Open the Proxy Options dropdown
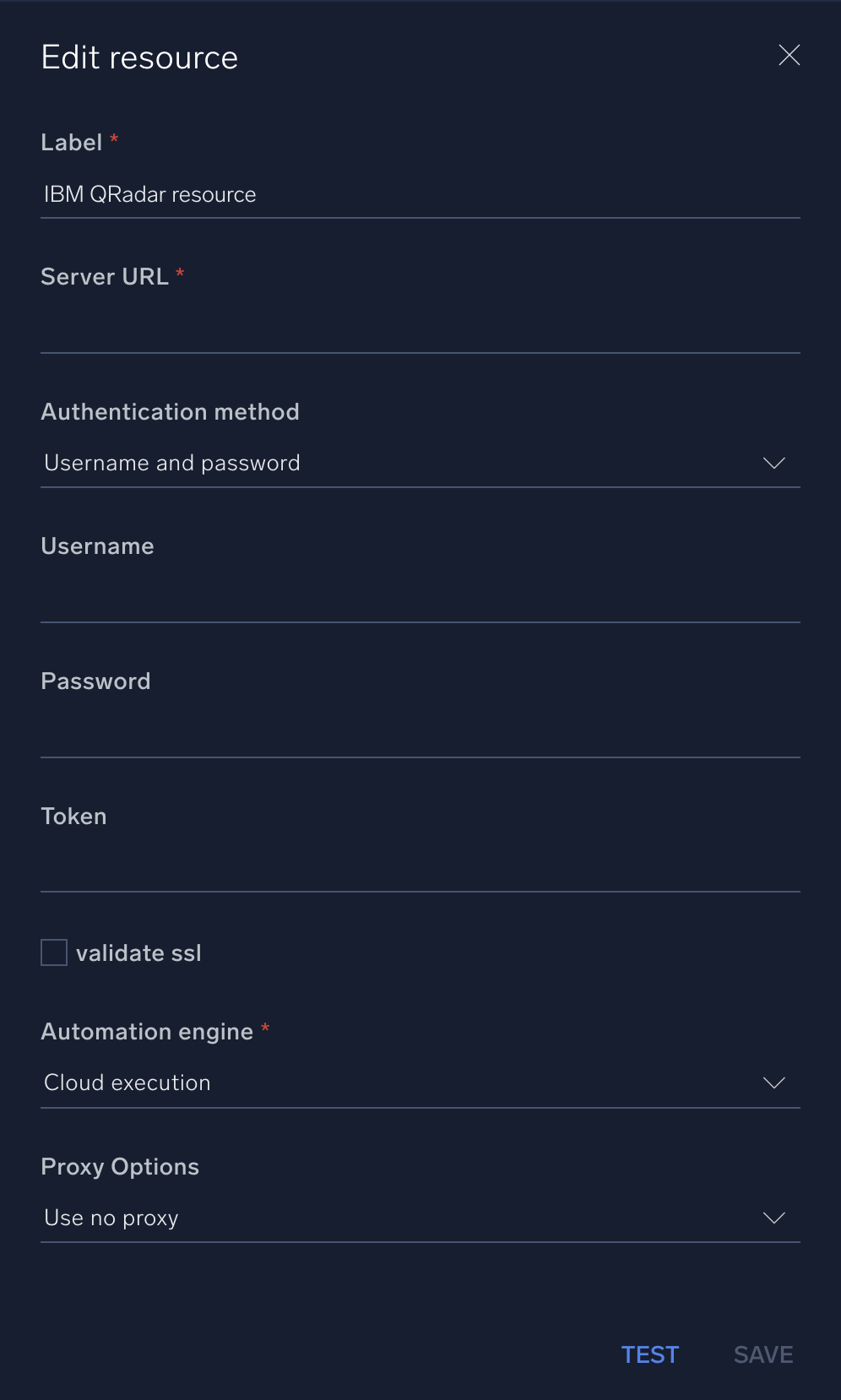This screenshot has height=1400, width=841. click(420, 1218)
